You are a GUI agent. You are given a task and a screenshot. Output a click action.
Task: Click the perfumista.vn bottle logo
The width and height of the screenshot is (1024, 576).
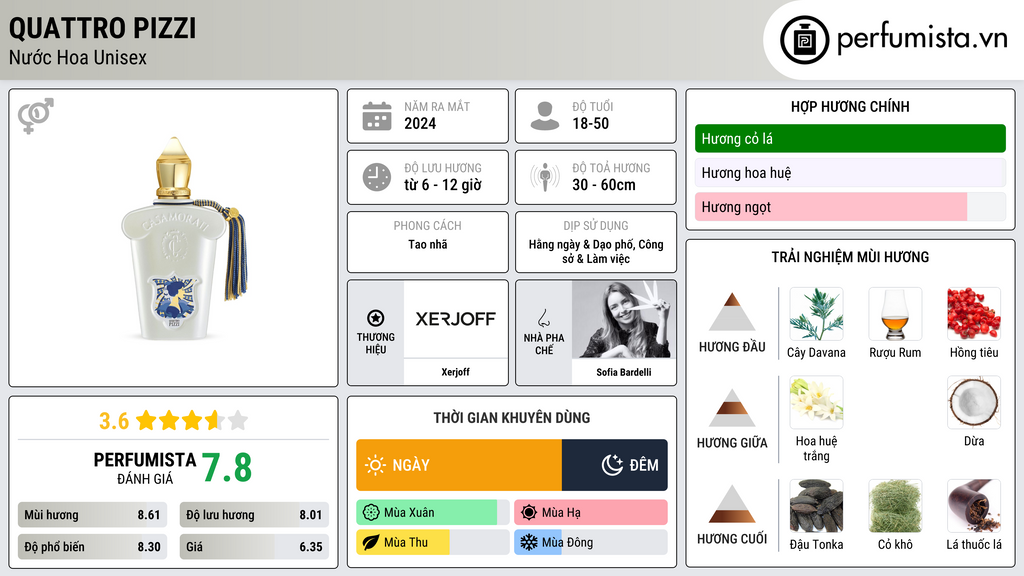pos(804,40)
